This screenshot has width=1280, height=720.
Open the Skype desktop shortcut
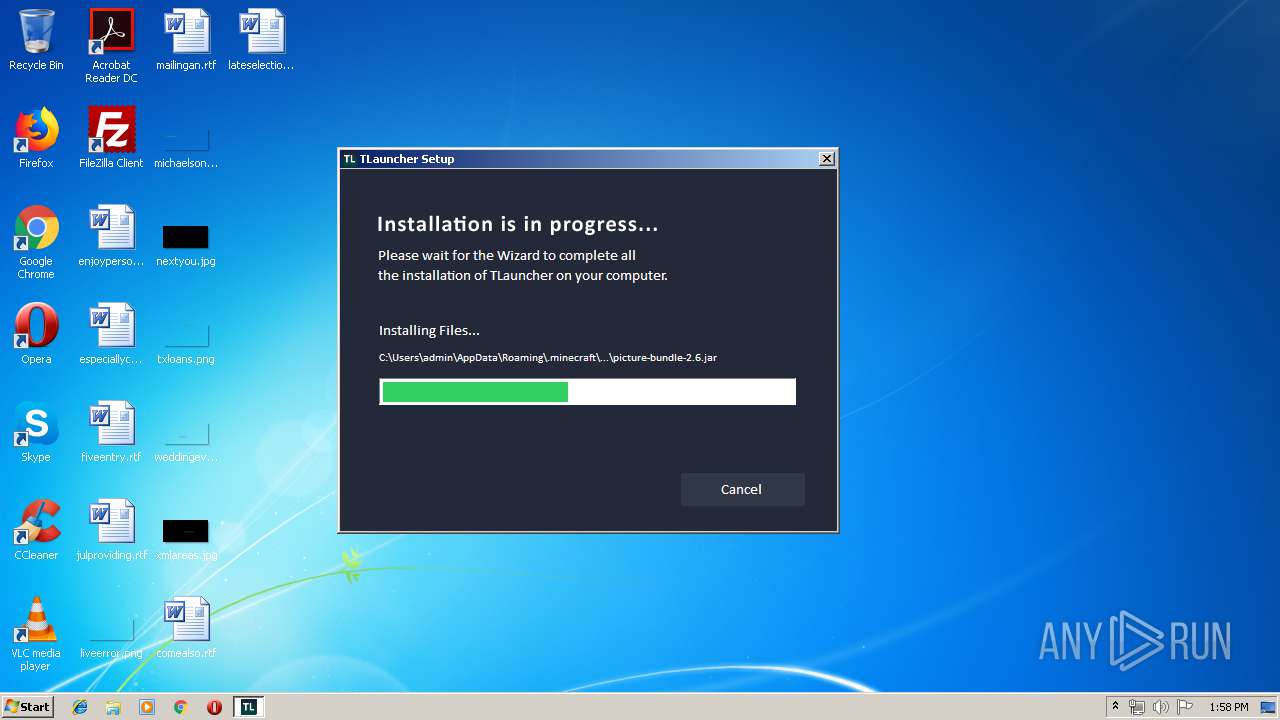click(x=36, y=433)
